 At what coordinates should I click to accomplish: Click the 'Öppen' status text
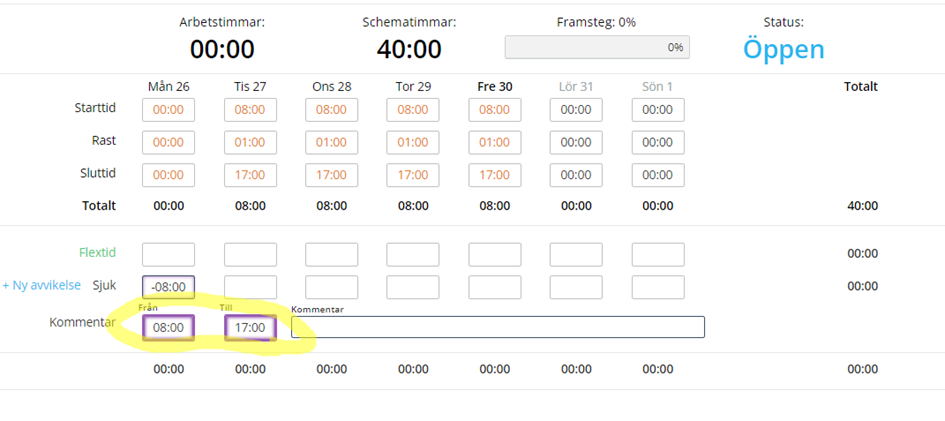point(783,49)
